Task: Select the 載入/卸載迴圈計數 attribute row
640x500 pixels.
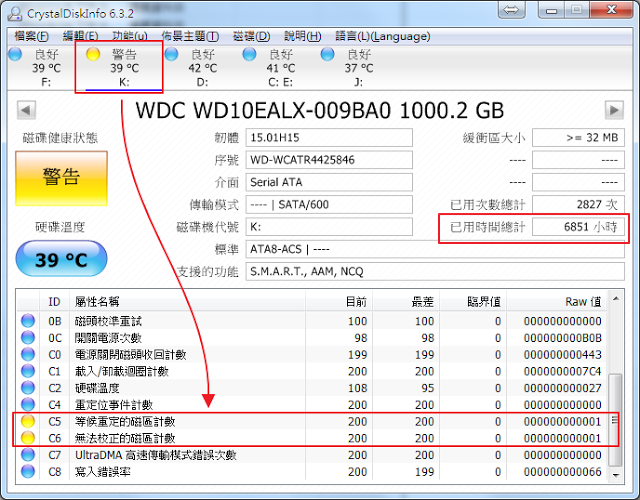Action: (x=312, y=371)
